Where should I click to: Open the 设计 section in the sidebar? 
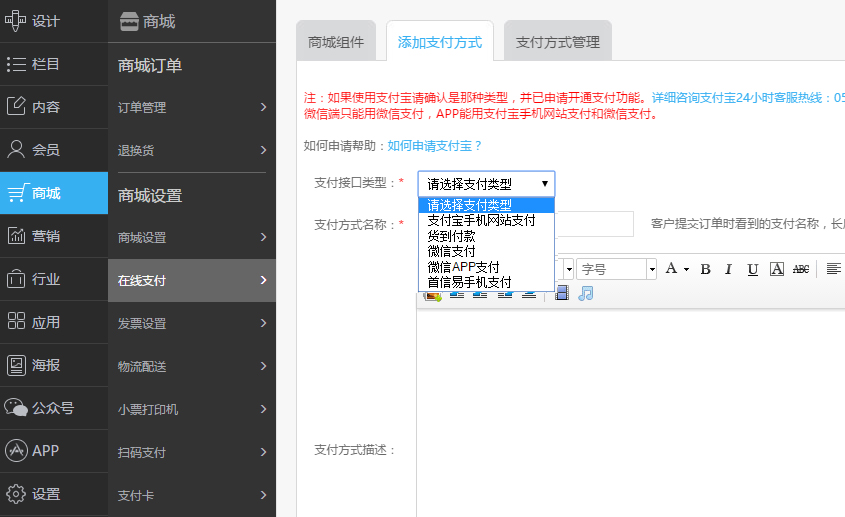(54, 21)
